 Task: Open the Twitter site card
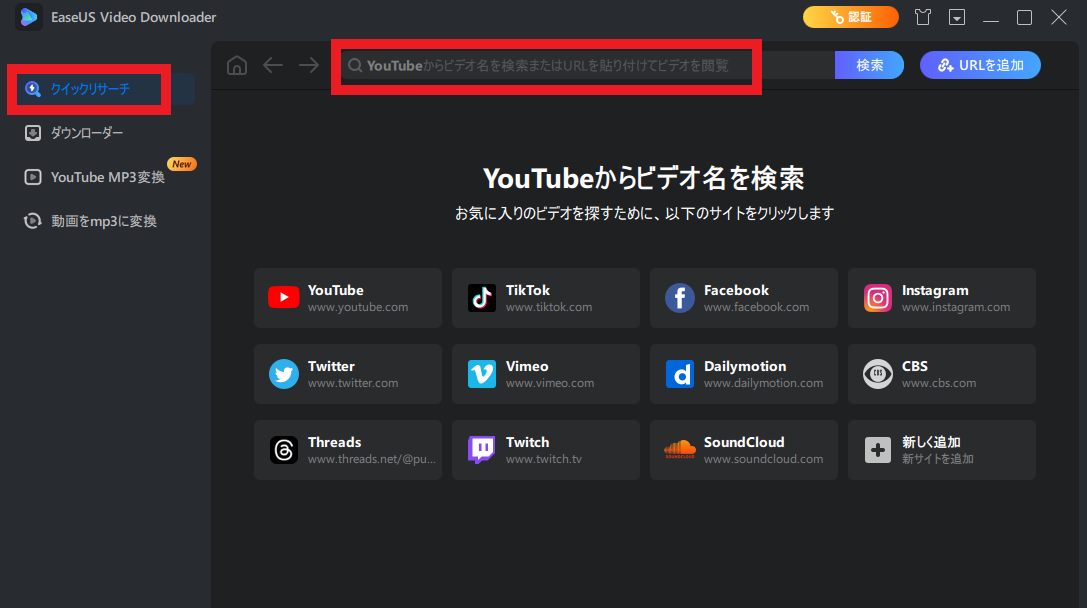348,374
